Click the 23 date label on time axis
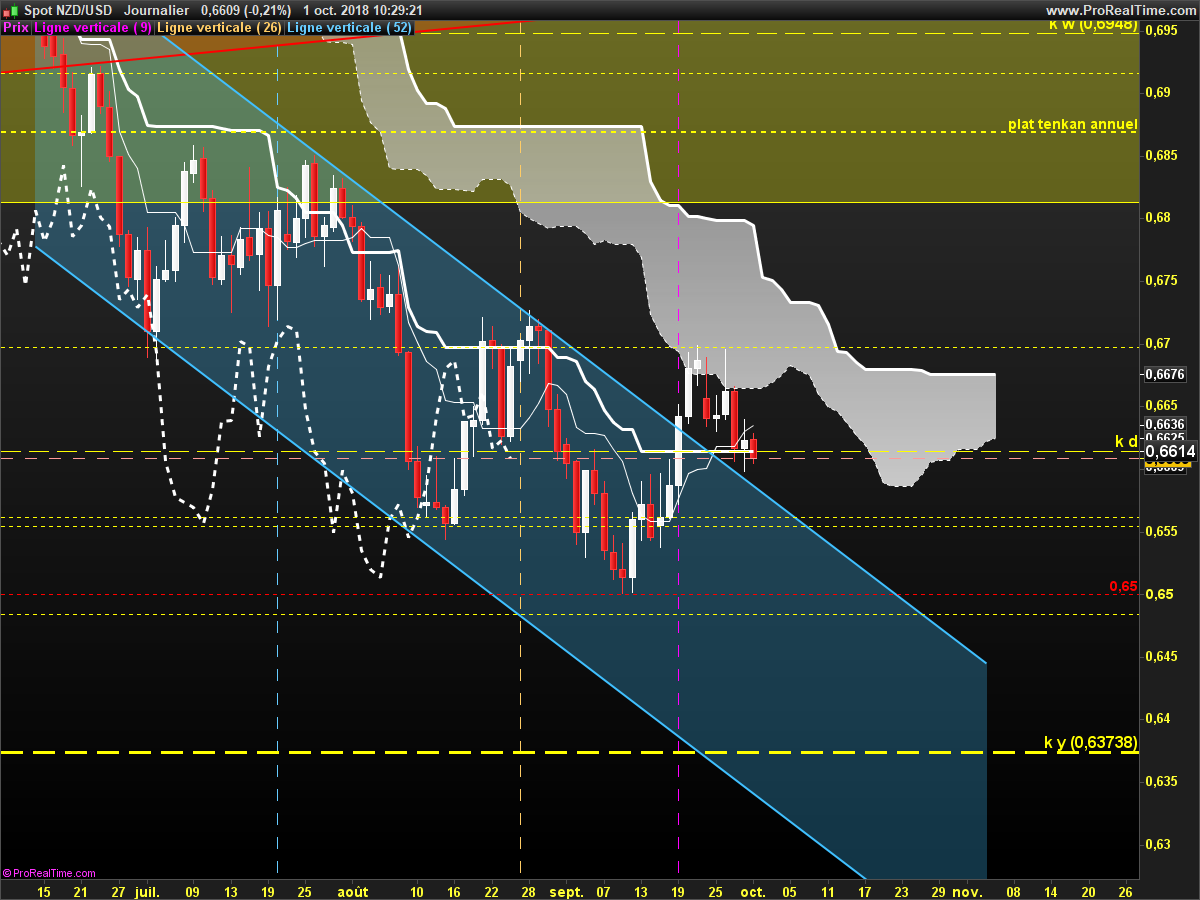Screen dimensions: 1200x900 click(901, 890)
